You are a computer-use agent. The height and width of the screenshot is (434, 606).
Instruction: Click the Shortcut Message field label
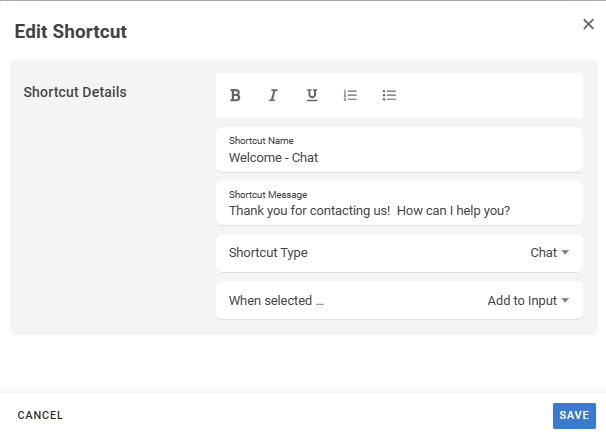coord(267,195)
